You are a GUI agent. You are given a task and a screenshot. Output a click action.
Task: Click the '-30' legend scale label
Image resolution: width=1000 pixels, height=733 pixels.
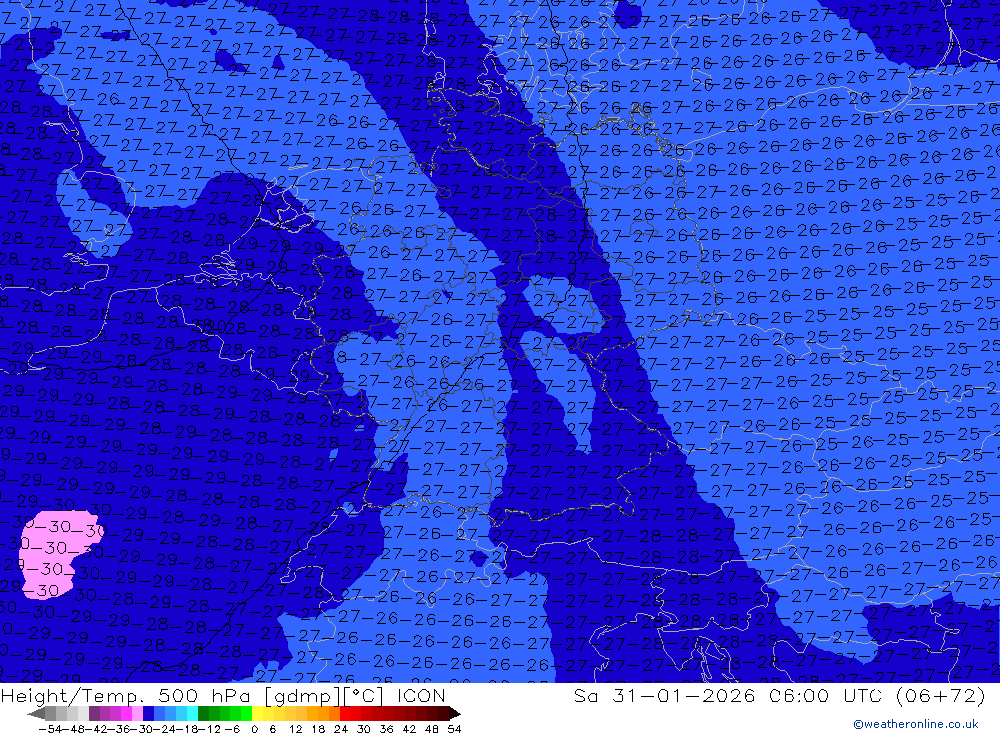point(142,729)
